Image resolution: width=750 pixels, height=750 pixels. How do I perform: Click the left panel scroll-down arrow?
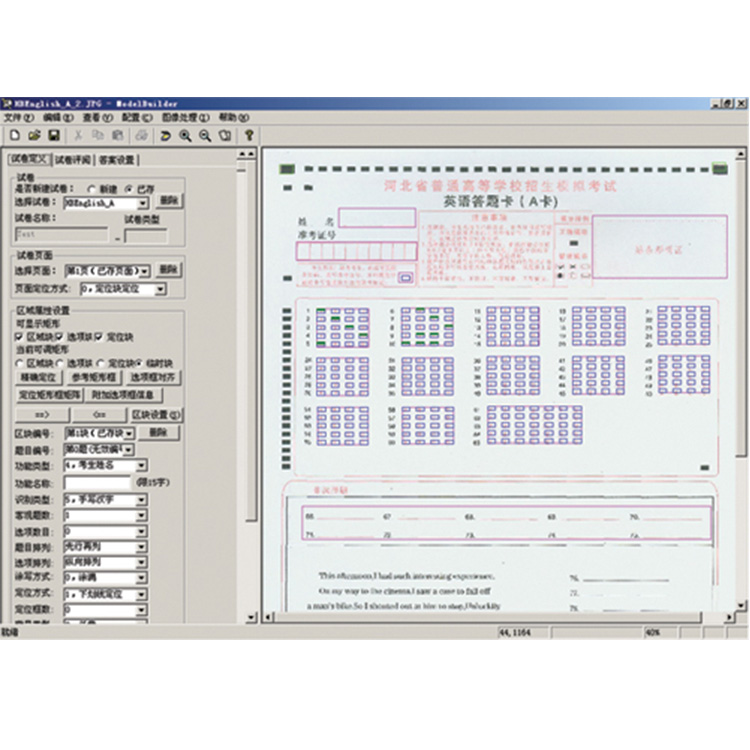(x=252, y=618)
